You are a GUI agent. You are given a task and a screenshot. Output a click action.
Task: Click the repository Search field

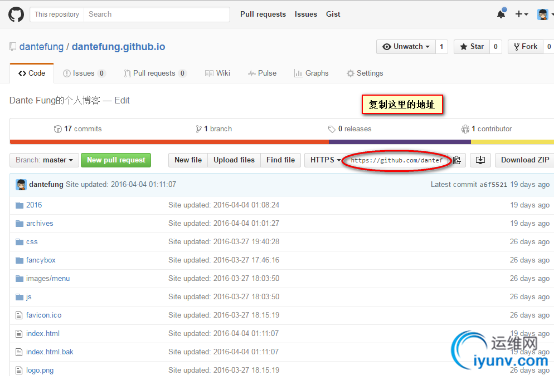point(157,14)
